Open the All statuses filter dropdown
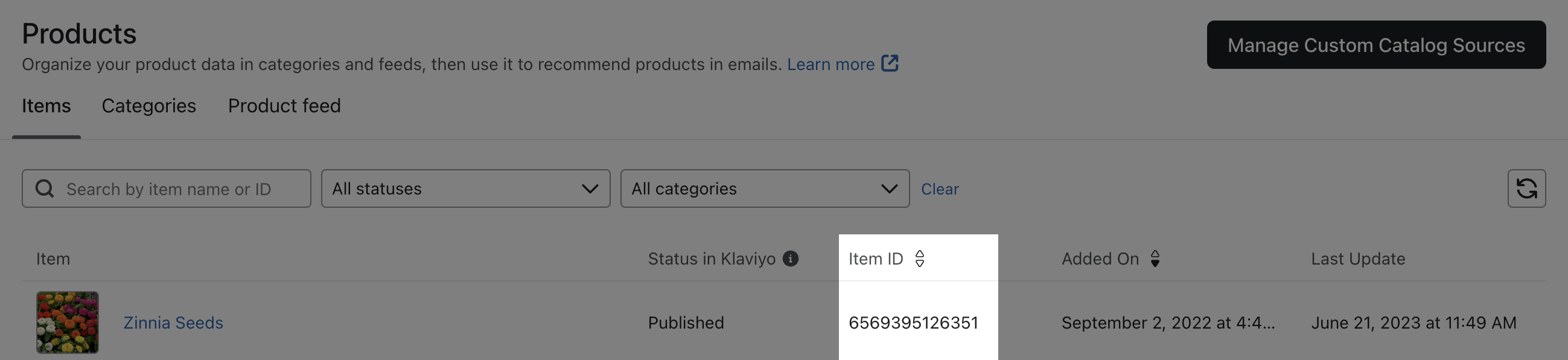The width and height of the screenshot is (1568, 360). (466, 189)
